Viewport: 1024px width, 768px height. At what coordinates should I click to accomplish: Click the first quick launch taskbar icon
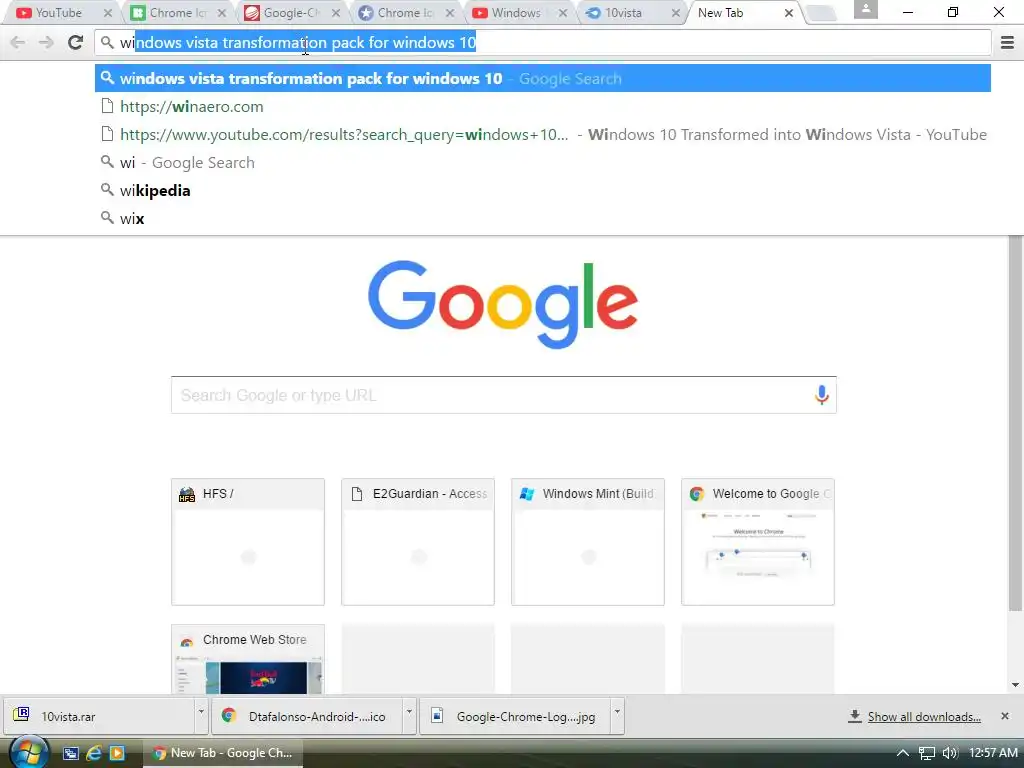click(x=71, y=753)
